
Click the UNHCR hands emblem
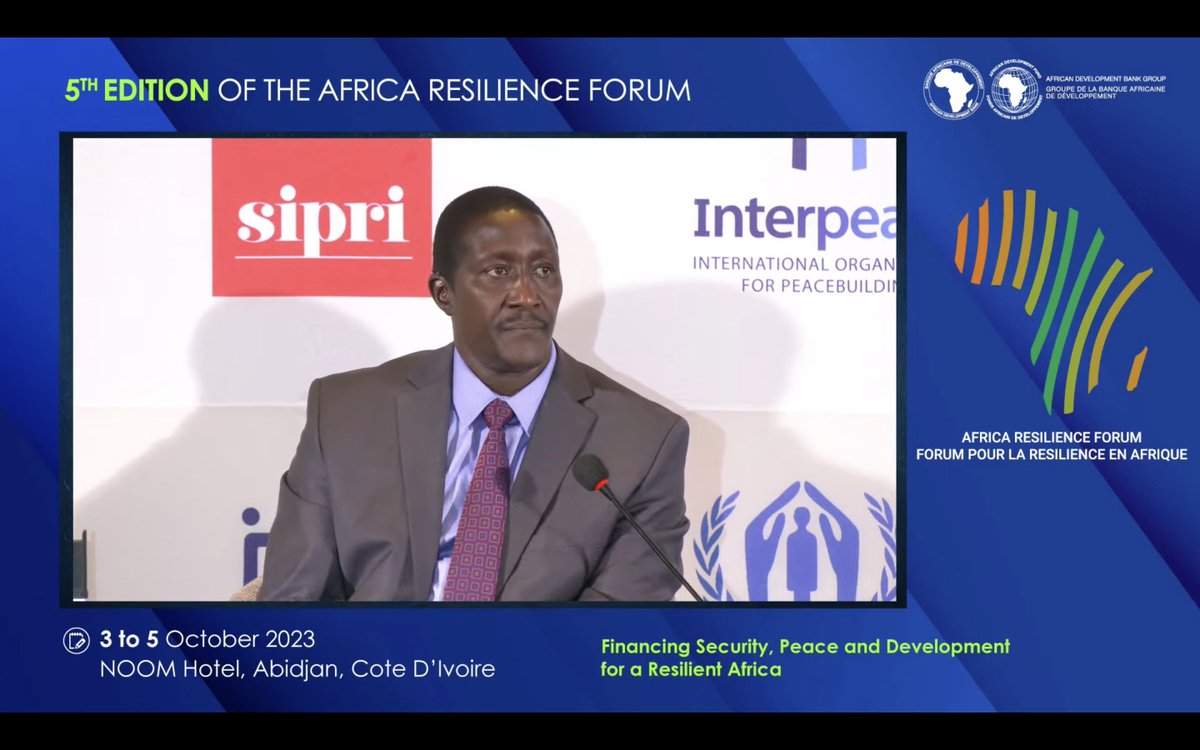tap(794, 541)
